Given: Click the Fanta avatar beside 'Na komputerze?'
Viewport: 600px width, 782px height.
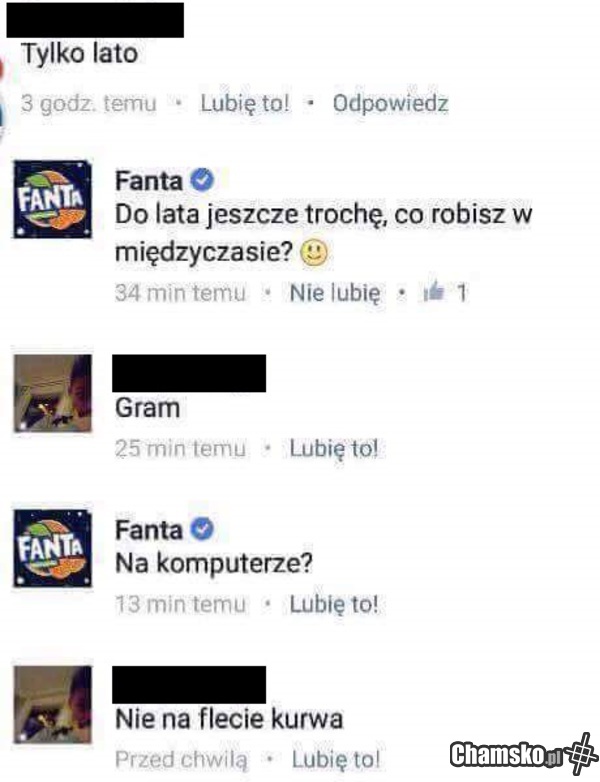Looking at the screenshot, I should tap(53, 548).
